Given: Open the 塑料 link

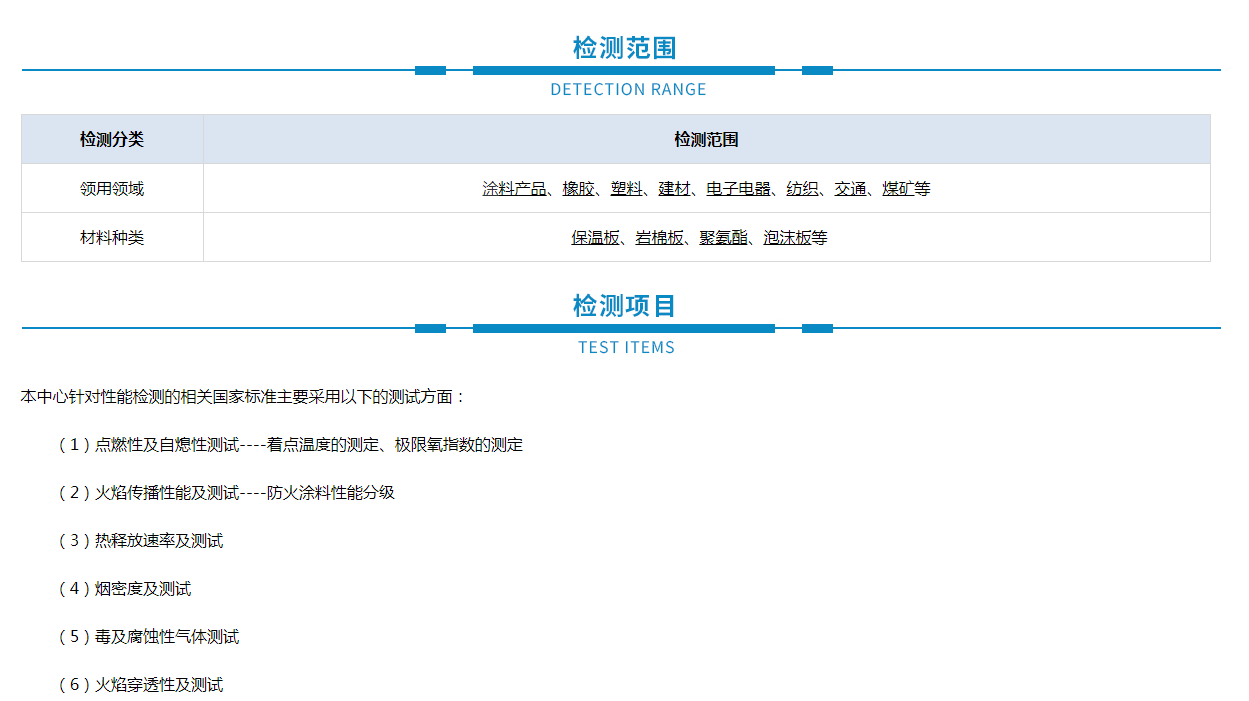Looking at the screenshot, I should click(626, 189).
